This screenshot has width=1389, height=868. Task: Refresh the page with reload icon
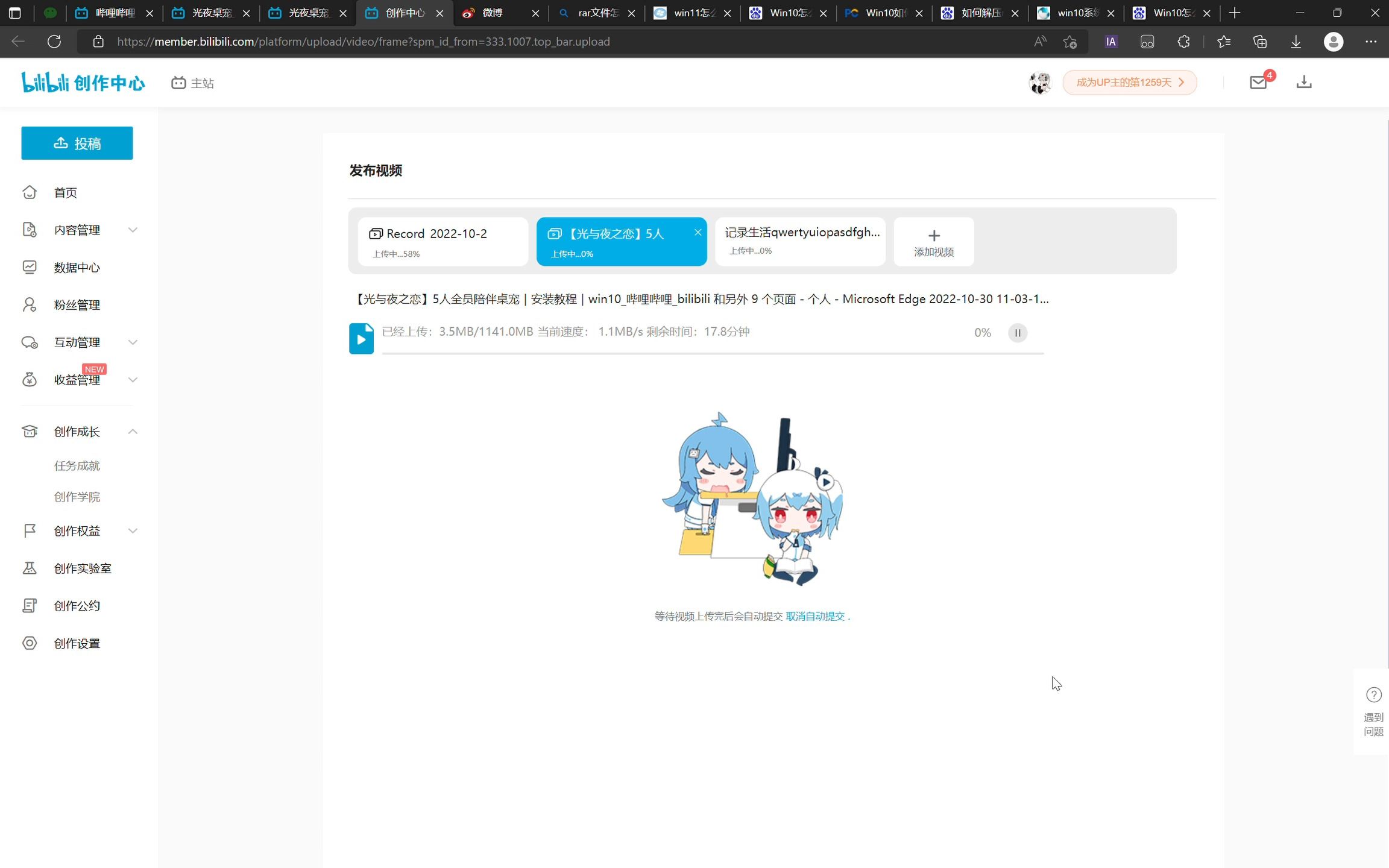point(54,42)
